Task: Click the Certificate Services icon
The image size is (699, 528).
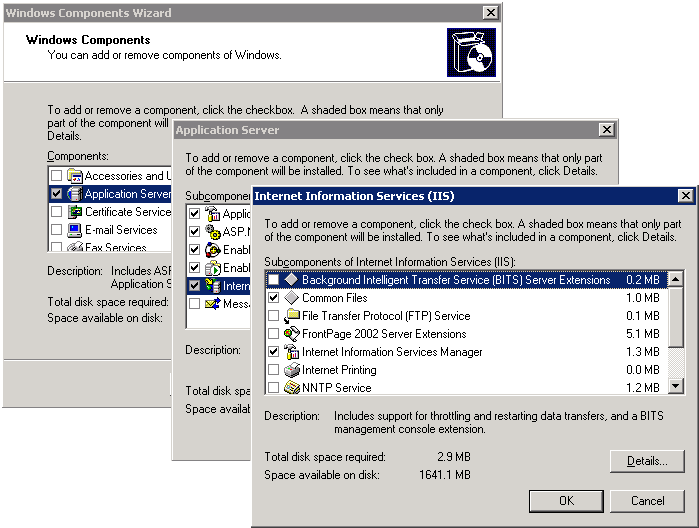Action: [x=74, y=212]
